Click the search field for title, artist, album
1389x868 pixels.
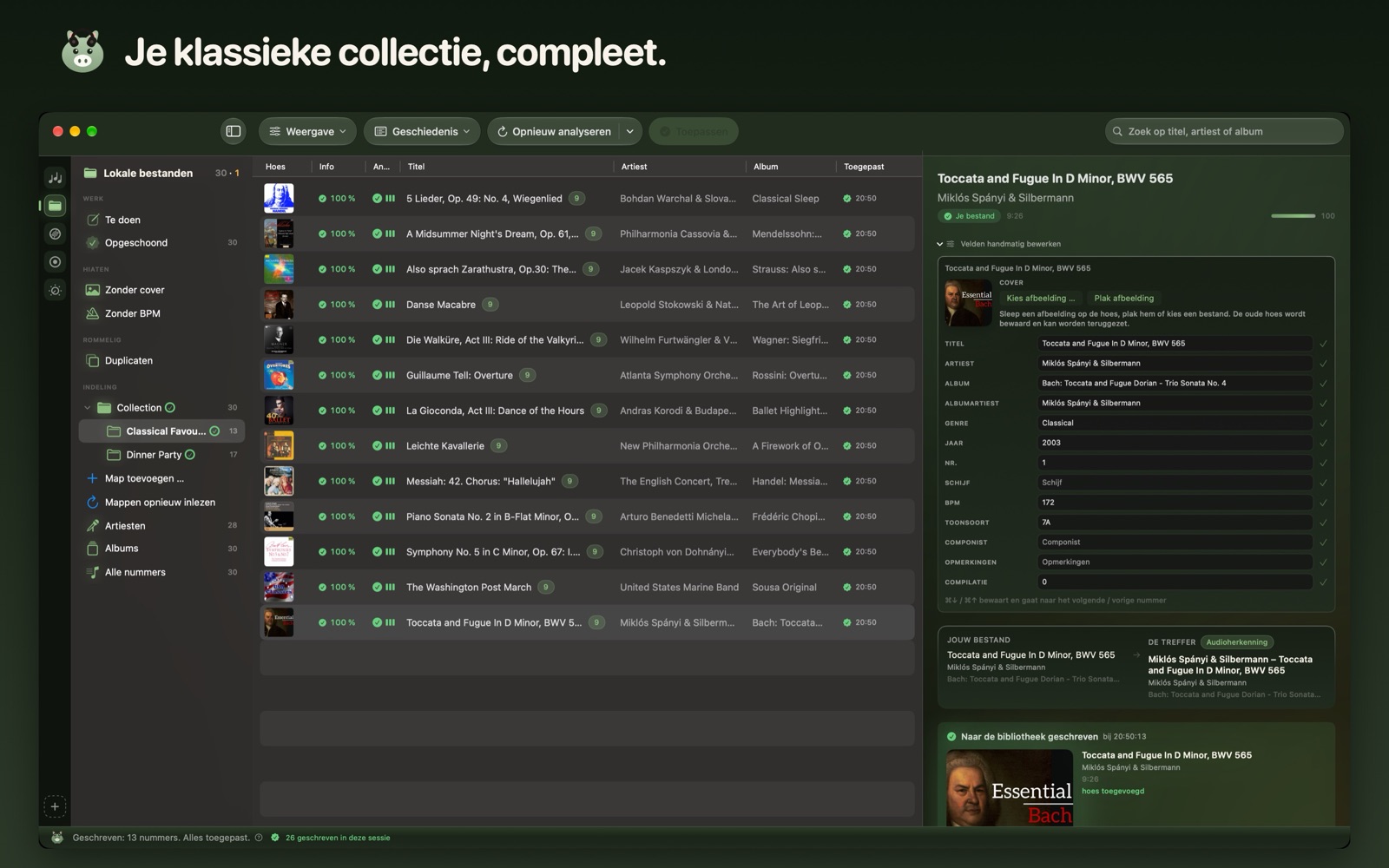pos(1224,131)
